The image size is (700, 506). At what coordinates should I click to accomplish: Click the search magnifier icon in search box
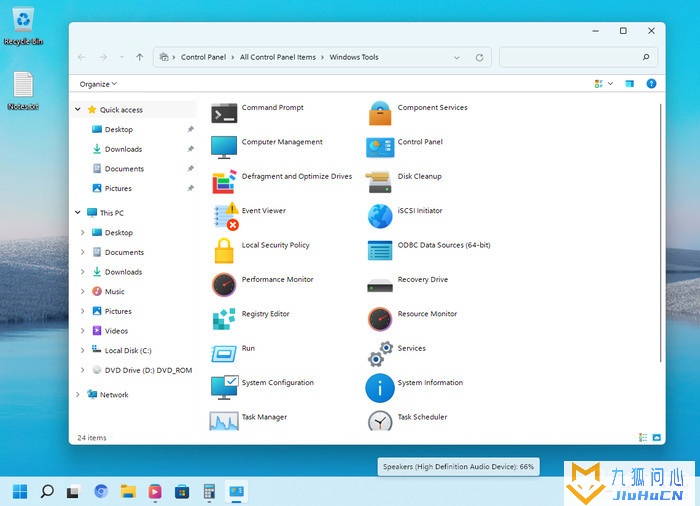646,57
